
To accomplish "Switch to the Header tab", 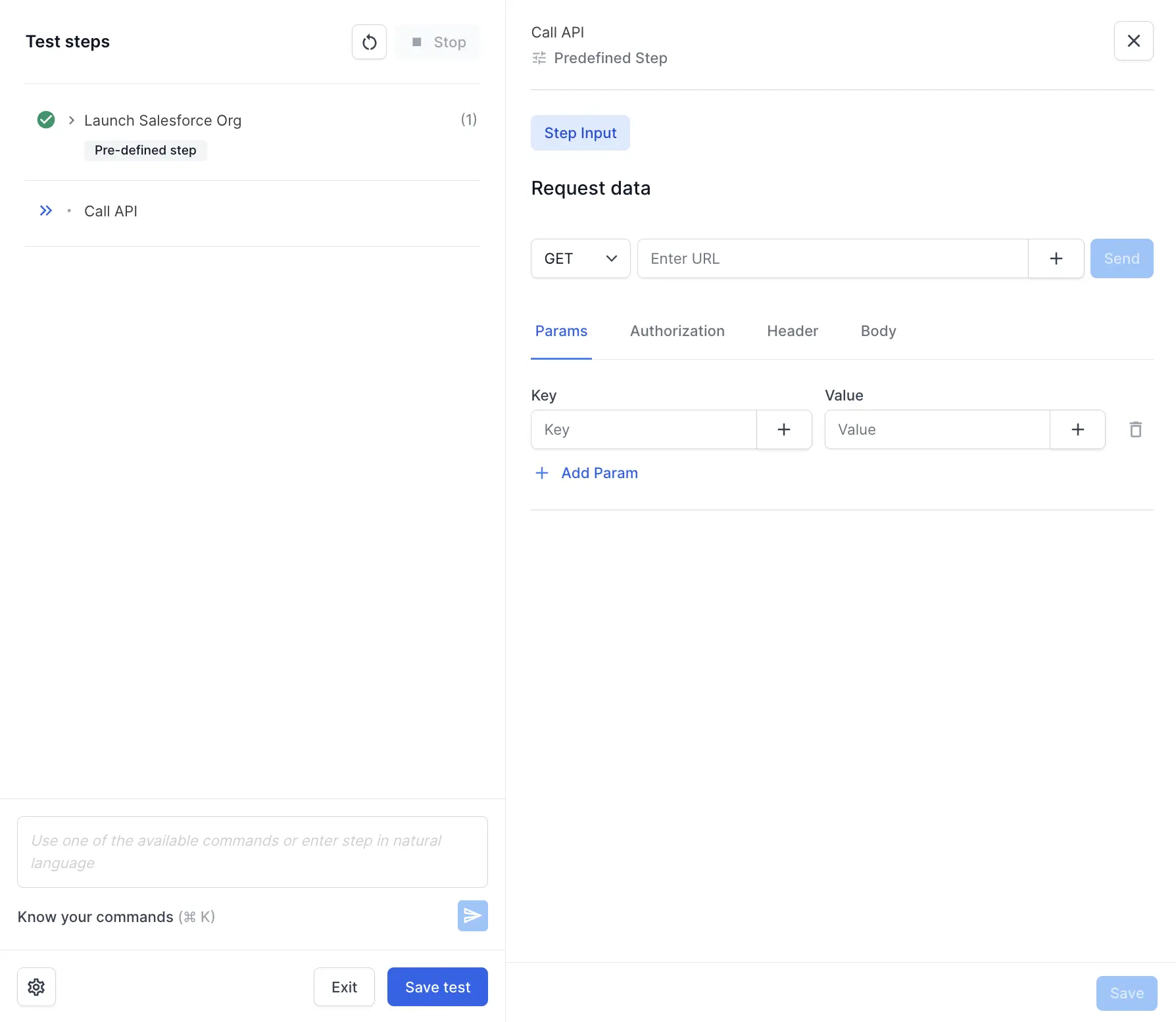I will pyautogui.click(x=792, y=331).
